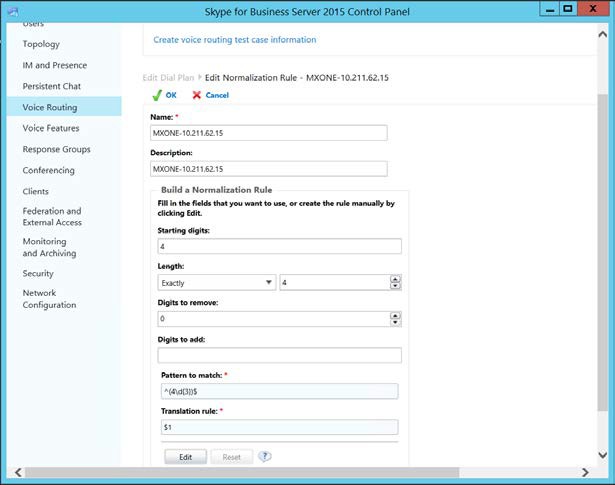Image resolution: width=615 pixels, height=485 pixels.
Task: Click the green OK checkmark icon
Action: point(156,95)
